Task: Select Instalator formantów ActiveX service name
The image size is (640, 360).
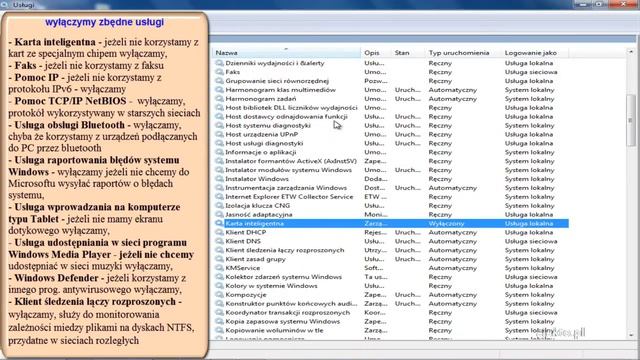Action: coord(291,161)
